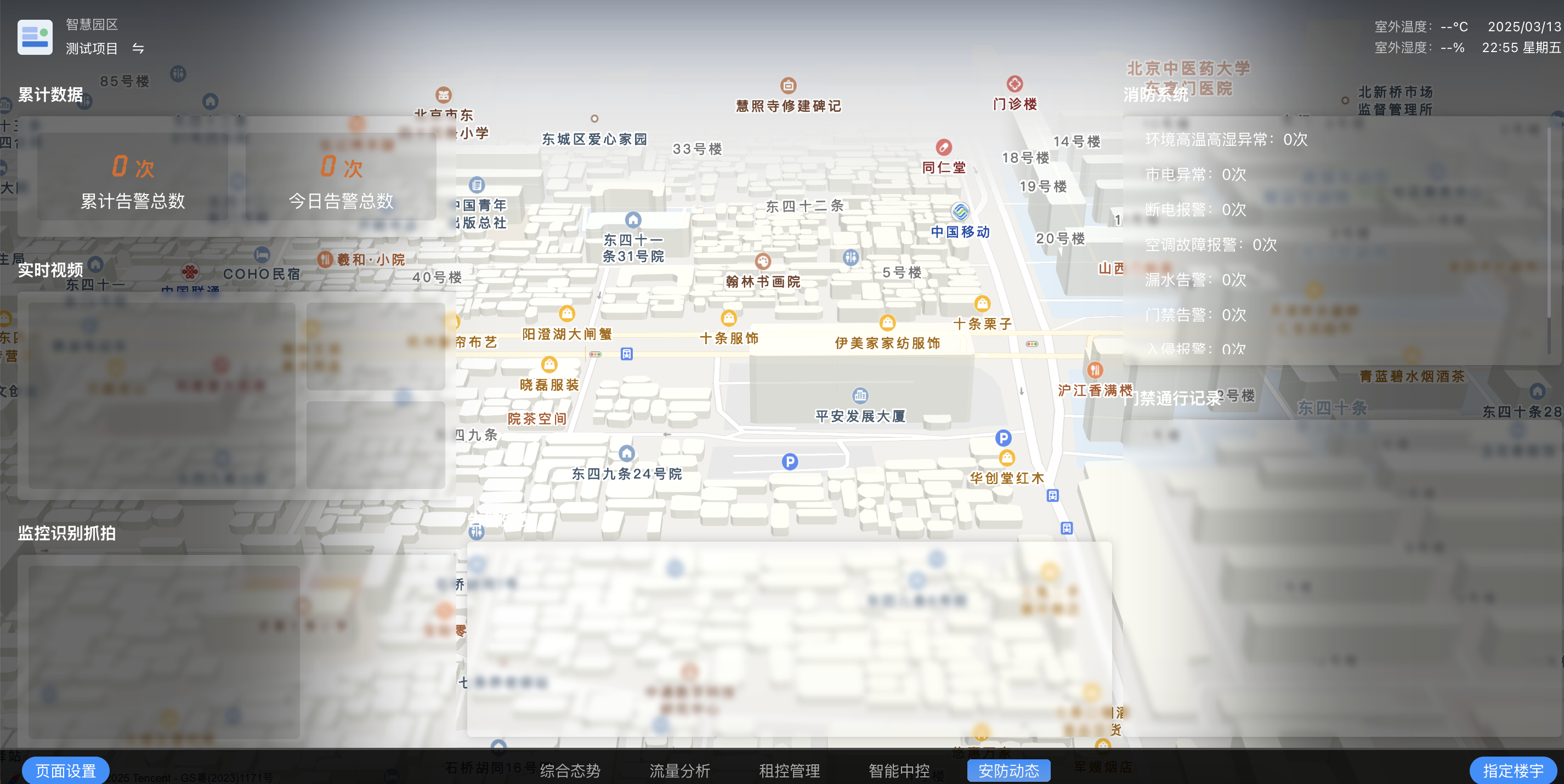Click the 东四九条24号院 residence icon
Viewport: 1564px width, 784px height.
627,453
